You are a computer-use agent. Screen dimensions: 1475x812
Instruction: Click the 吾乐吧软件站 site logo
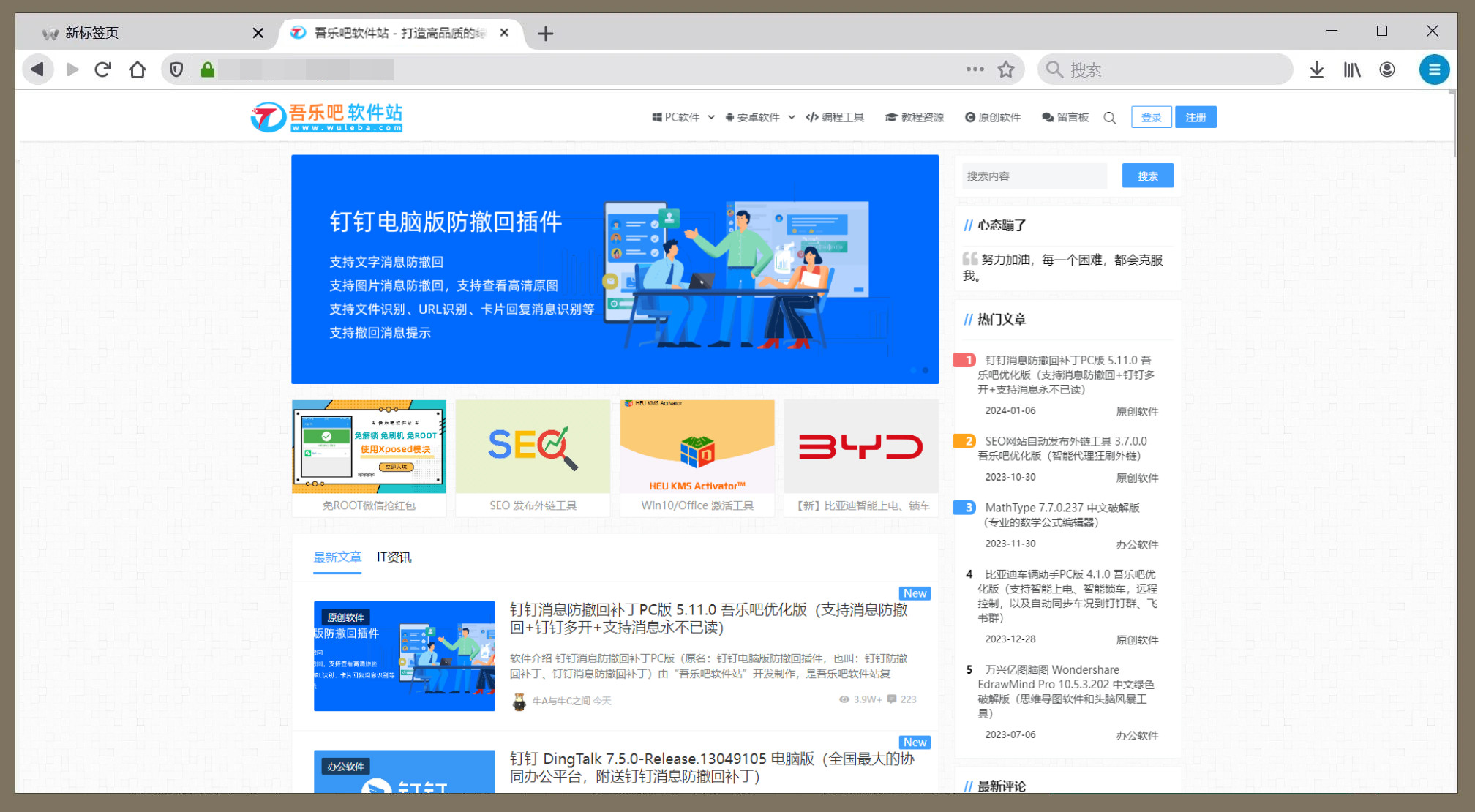(326, 117)
